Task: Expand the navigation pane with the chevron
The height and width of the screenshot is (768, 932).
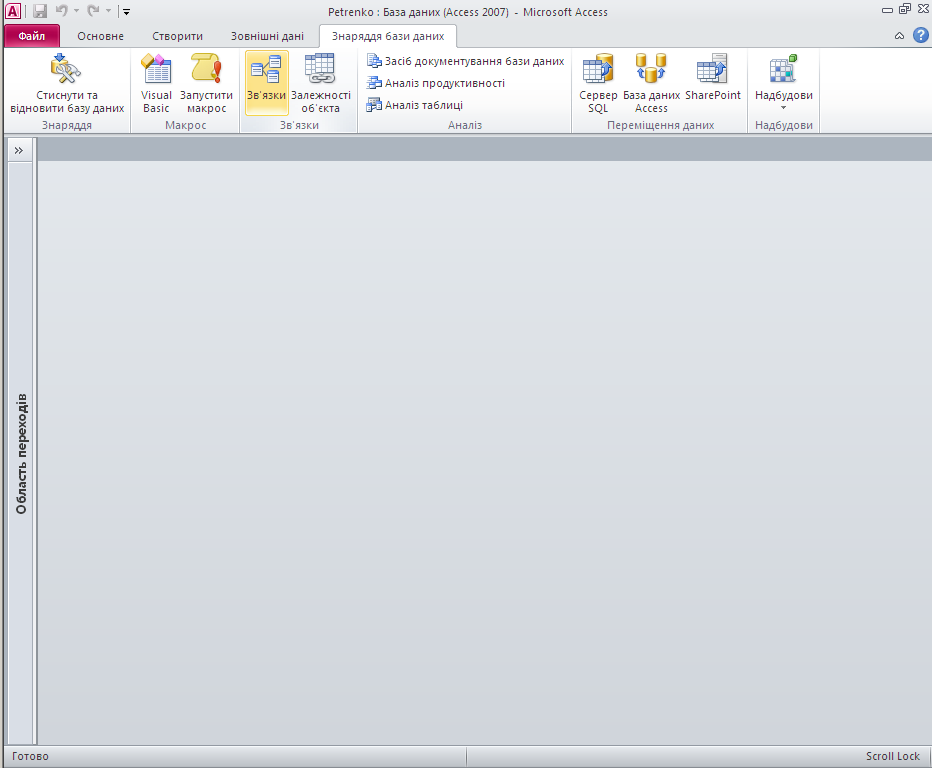Action: point(19,150)
